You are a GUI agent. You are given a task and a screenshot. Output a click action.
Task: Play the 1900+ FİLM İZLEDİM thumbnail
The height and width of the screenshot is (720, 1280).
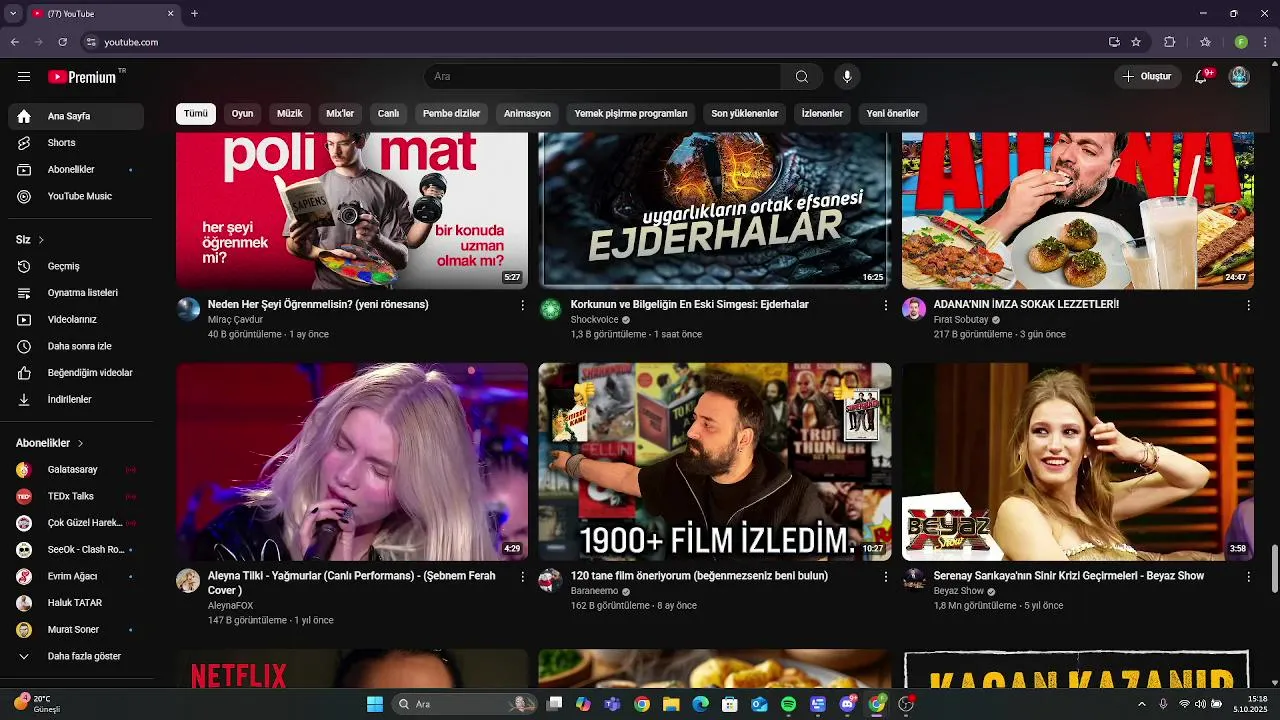(715, 462)
